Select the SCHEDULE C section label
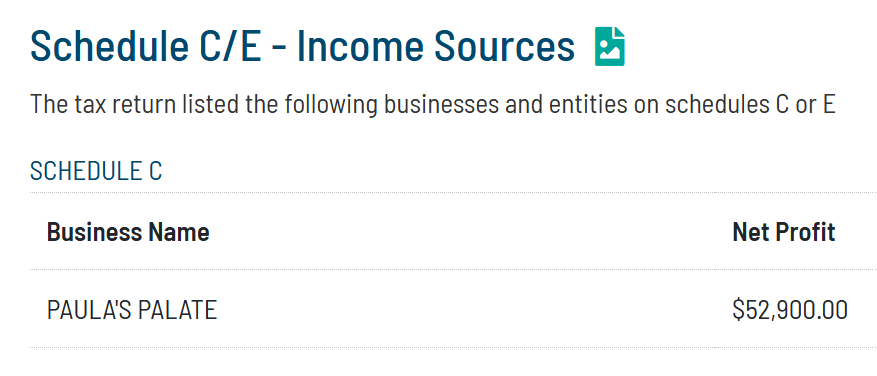 point(96,171)
